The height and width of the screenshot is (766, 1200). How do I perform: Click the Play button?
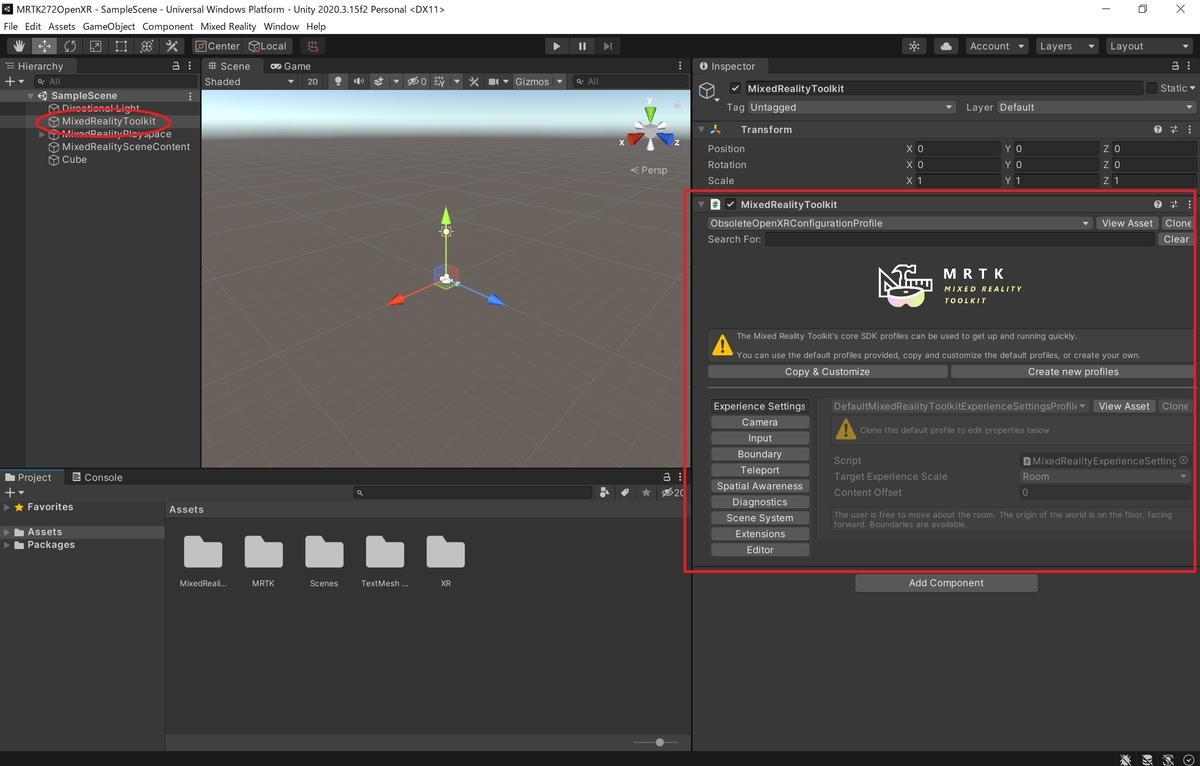tap(557, 46)
